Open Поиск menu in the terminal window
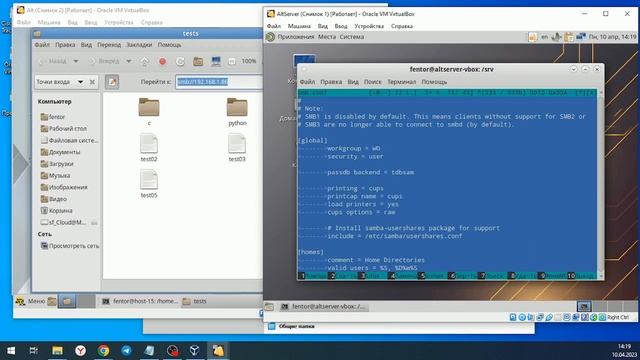The image size is (640, 360). 373,82
